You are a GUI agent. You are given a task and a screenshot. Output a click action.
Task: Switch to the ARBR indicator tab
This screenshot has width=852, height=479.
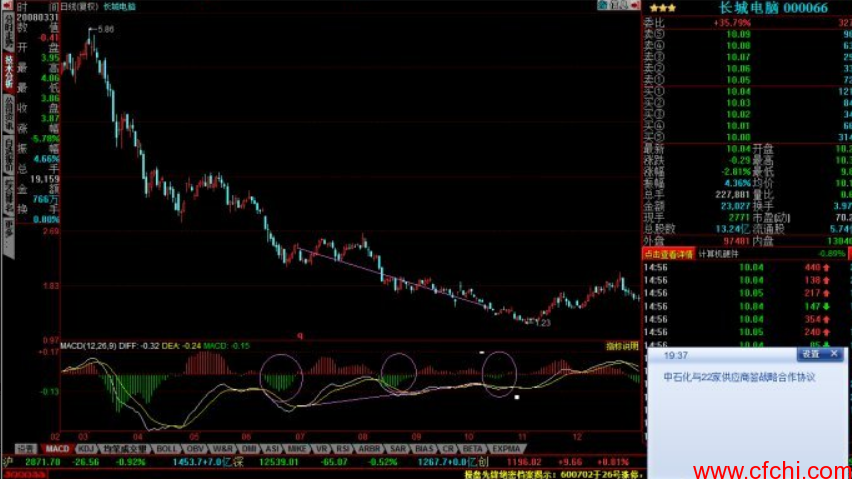pyautogui.click(x=369, y=449)
